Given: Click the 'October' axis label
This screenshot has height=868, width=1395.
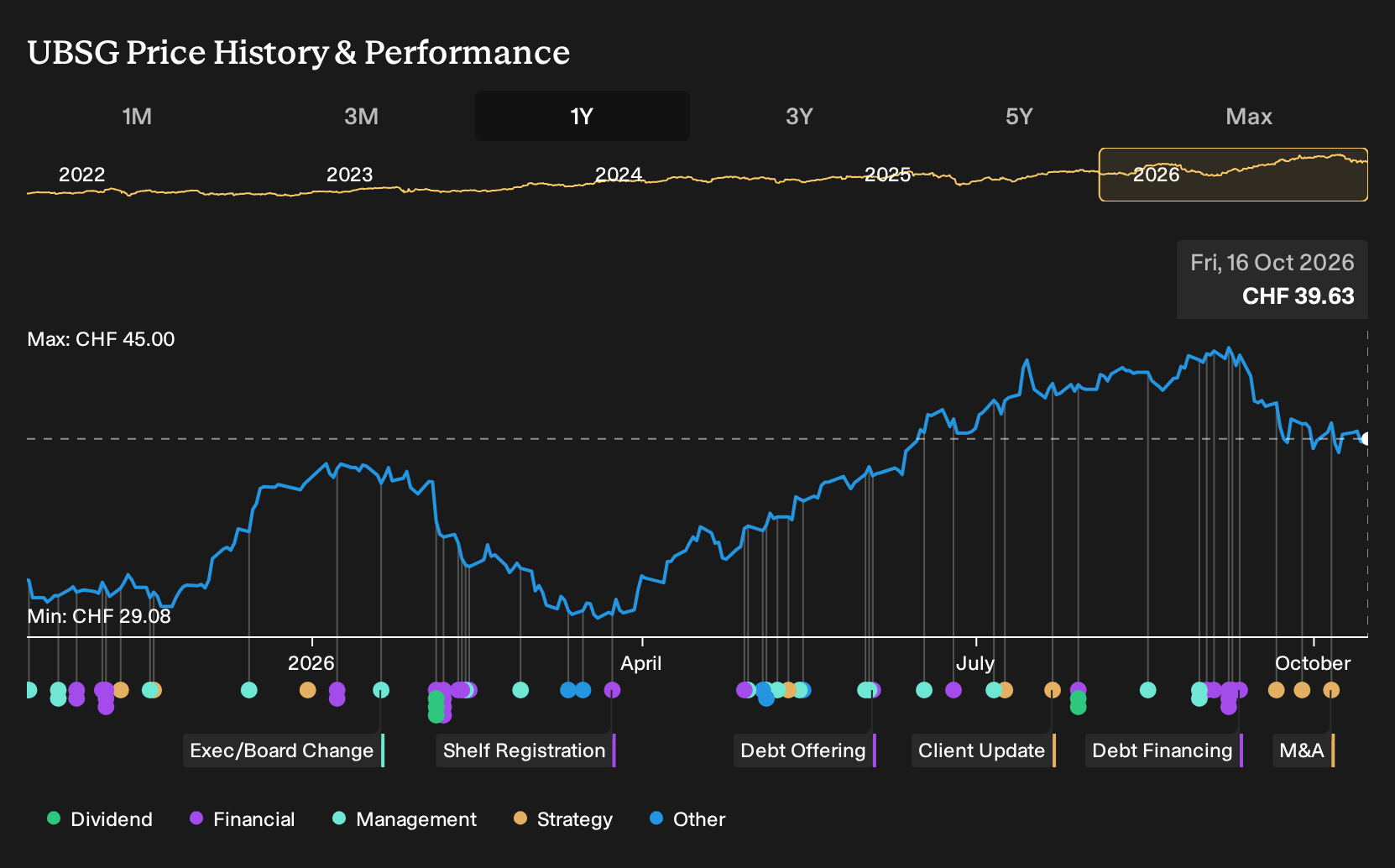Looking at the screenshot, I should pos(1313,663).
